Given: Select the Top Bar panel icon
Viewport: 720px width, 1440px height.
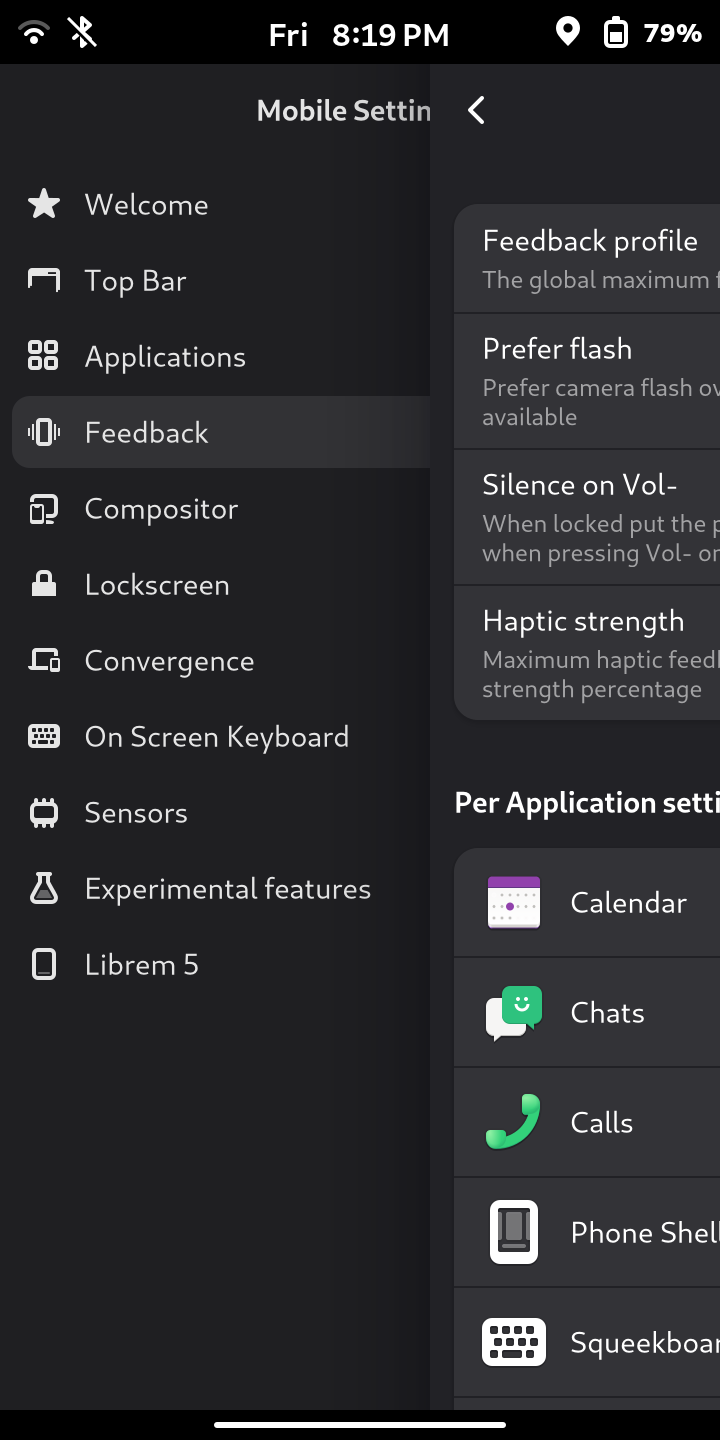Looking at the screenshot, I should point(44,281).
